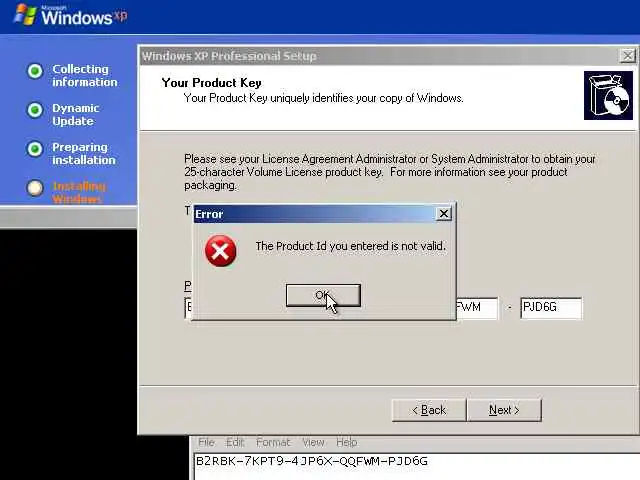
Task: Open the File menu in Notepad
Action: tap(206, 442)
